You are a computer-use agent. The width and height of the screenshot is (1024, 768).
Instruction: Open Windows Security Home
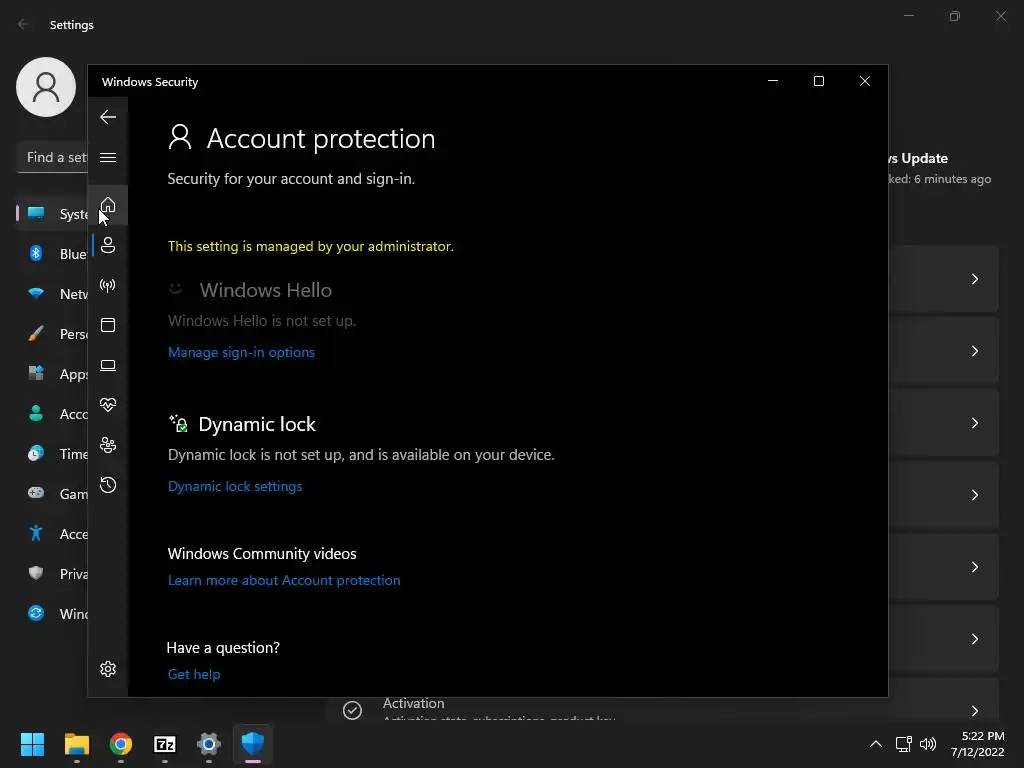(108, 205)
